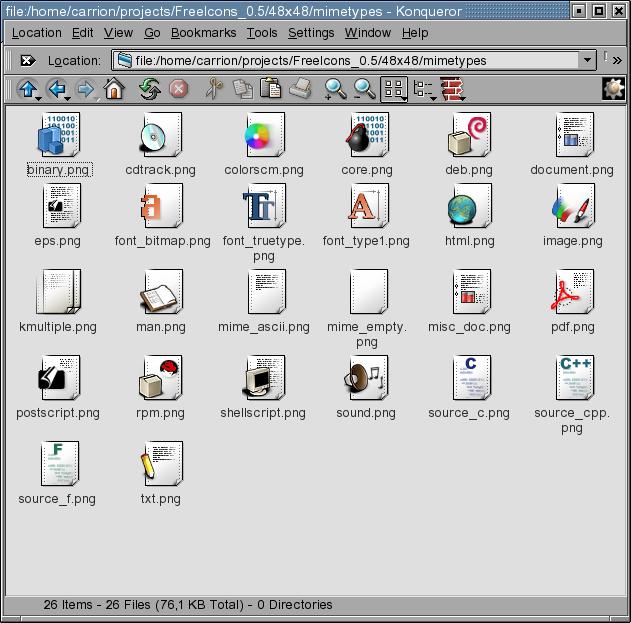Open the Location menu

[37, 33]
